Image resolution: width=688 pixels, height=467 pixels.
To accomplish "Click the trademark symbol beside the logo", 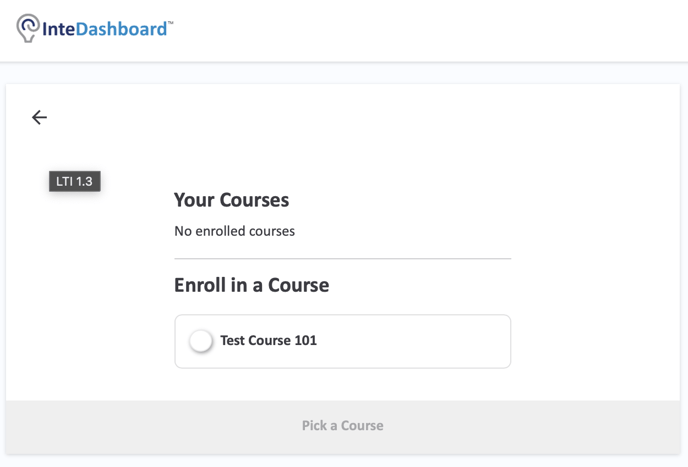I will click(x=171, y=22).
